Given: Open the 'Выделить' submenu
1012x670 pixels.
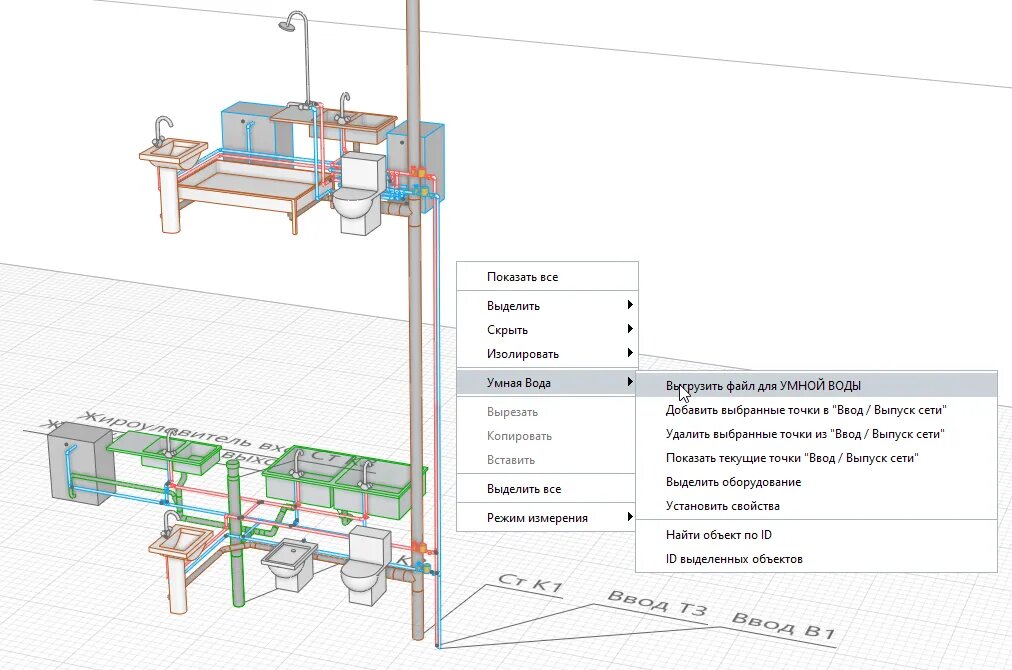Looking at the screenshot, I should (547, 305).
